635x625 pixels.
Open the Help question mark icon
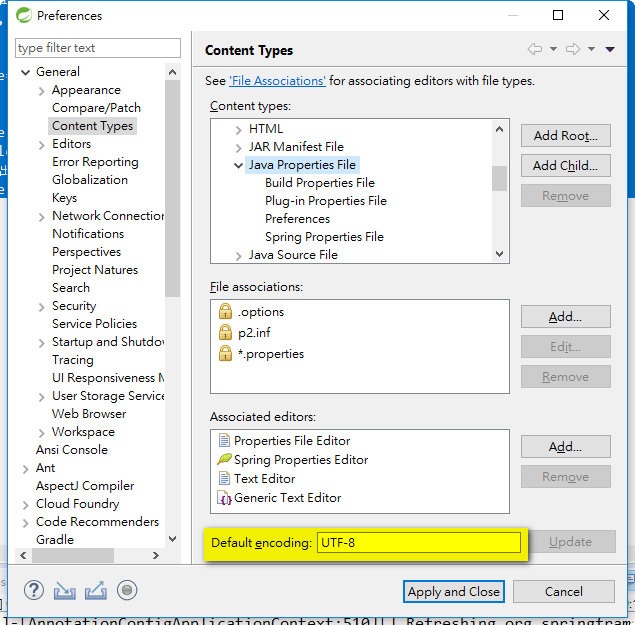coord(34,591)
